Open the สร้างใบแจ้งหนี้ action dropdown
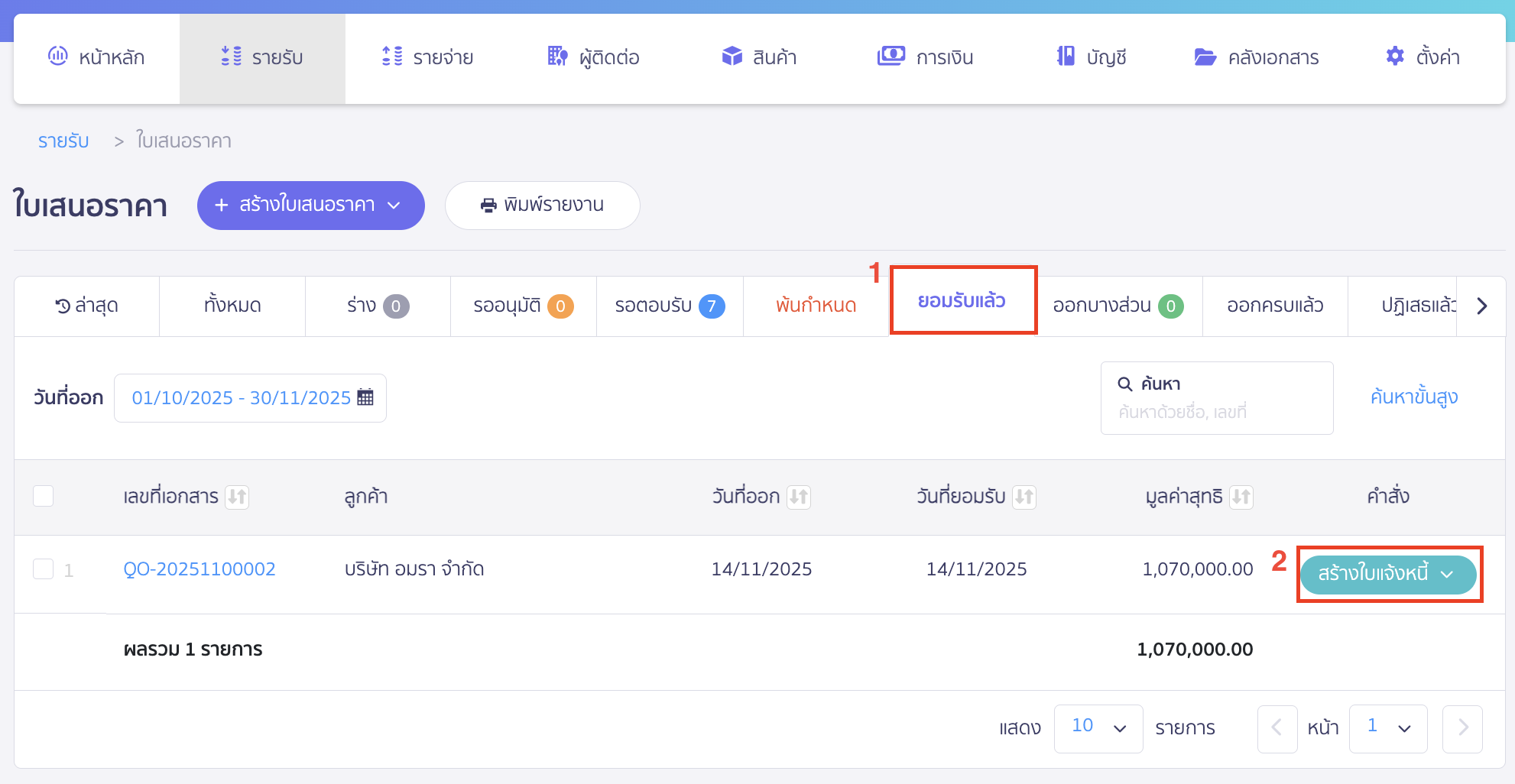This screenshot has width=1515, height=784. pos(1387,574)
